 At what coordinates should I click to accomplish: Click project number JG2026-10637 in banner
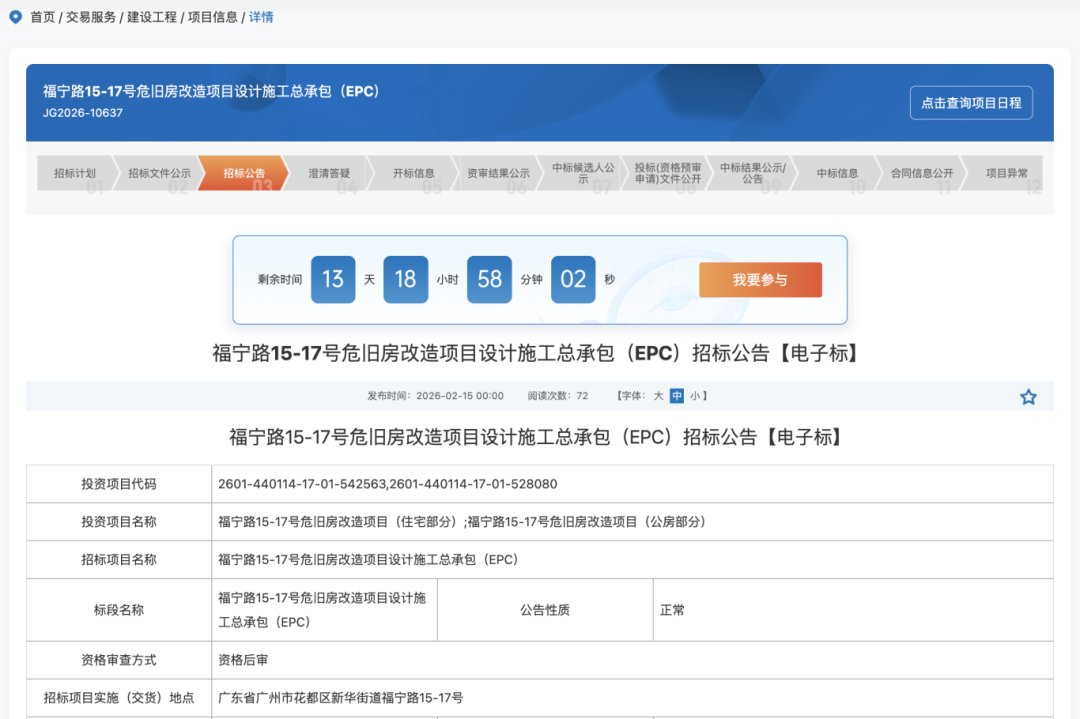83,113
